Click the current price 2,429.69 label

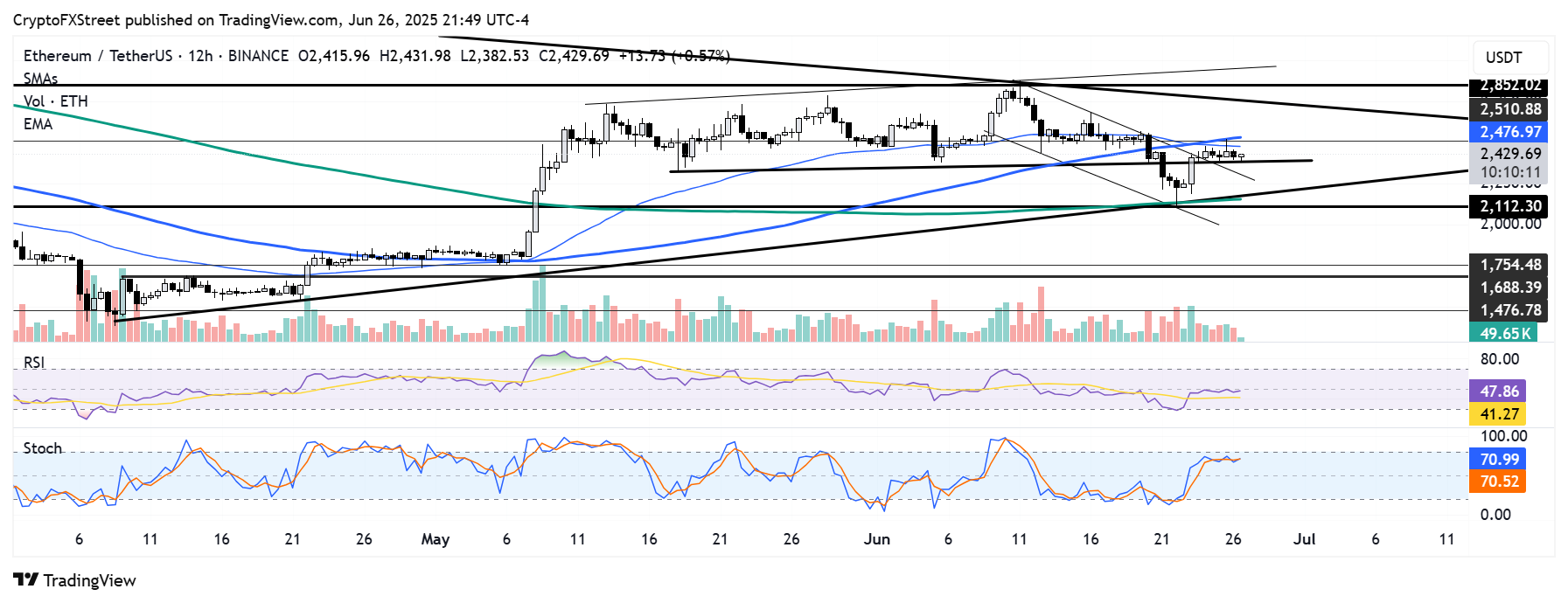(x=1509, y=154)
